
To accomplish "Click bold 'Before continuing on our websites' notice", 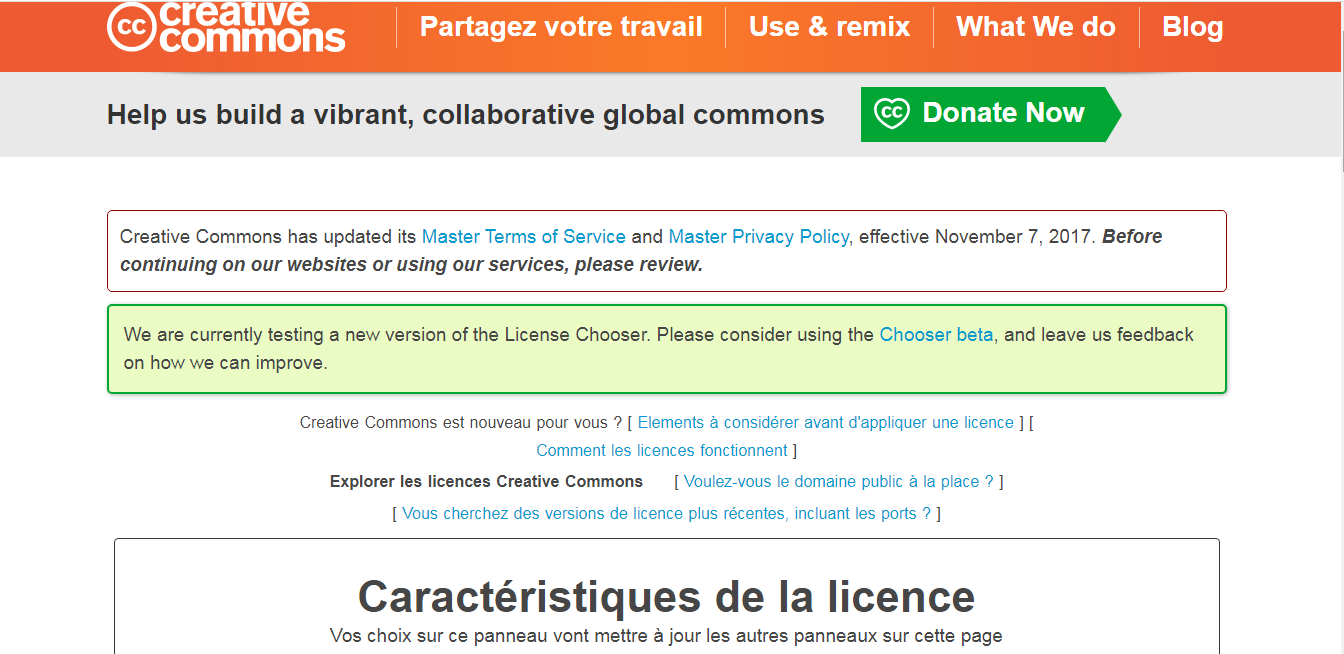I will tap(641, 251).
